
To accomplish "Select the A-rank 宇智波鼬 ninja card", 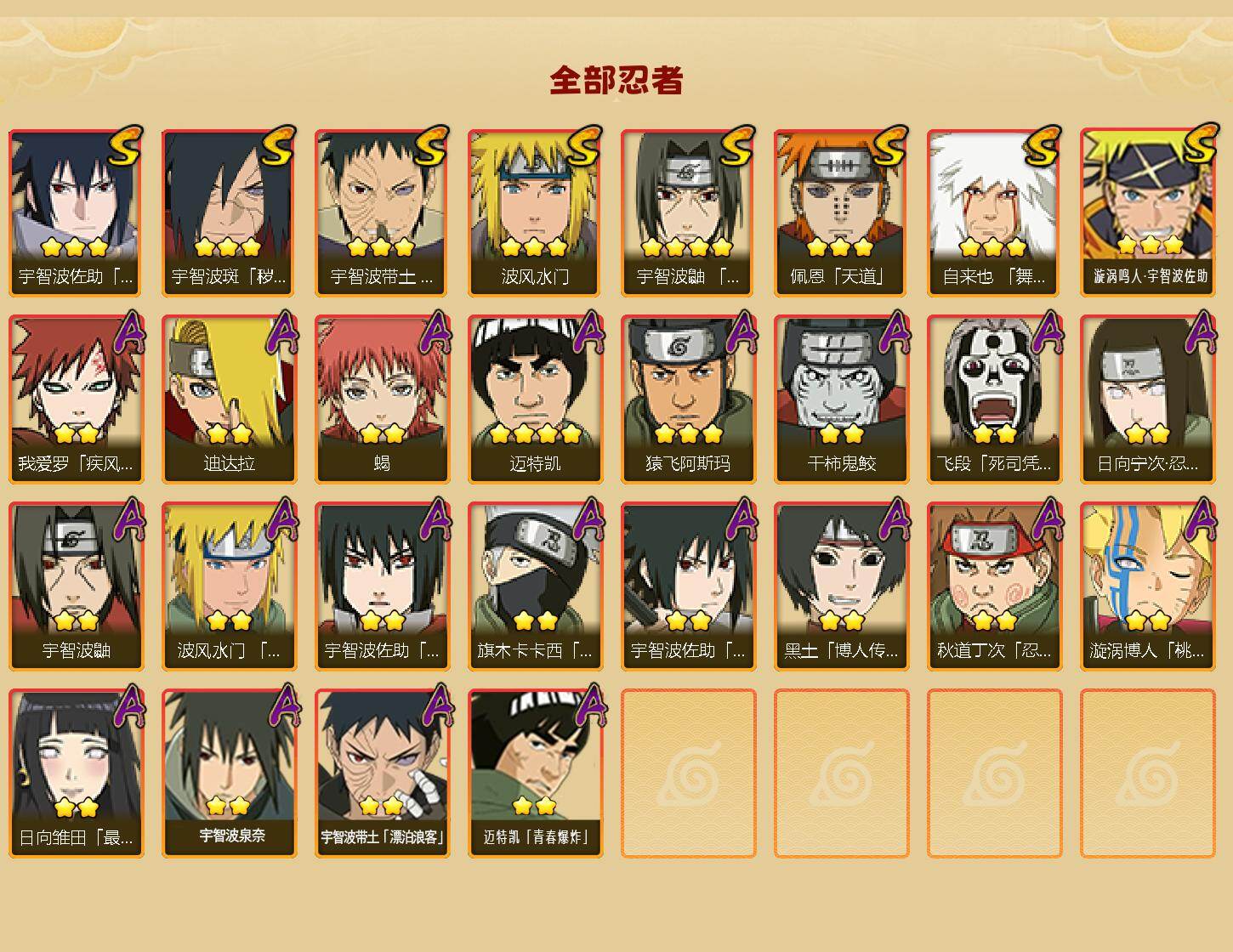I will pyautogui.click(x=76, y=586).
